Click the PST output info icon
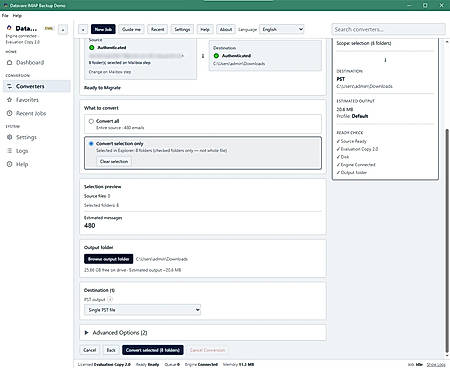 pyautogui.click(x=110, y=299)
